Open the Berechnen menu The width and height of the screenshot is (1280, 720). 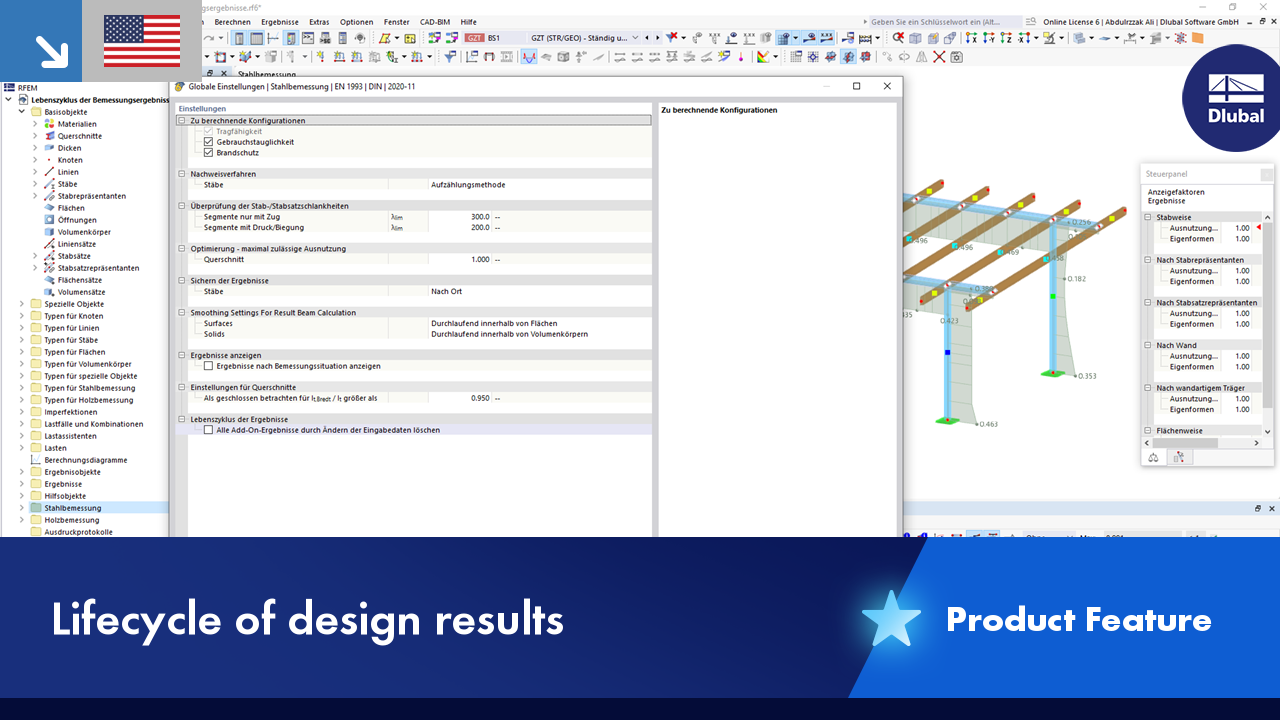point(232,21)
